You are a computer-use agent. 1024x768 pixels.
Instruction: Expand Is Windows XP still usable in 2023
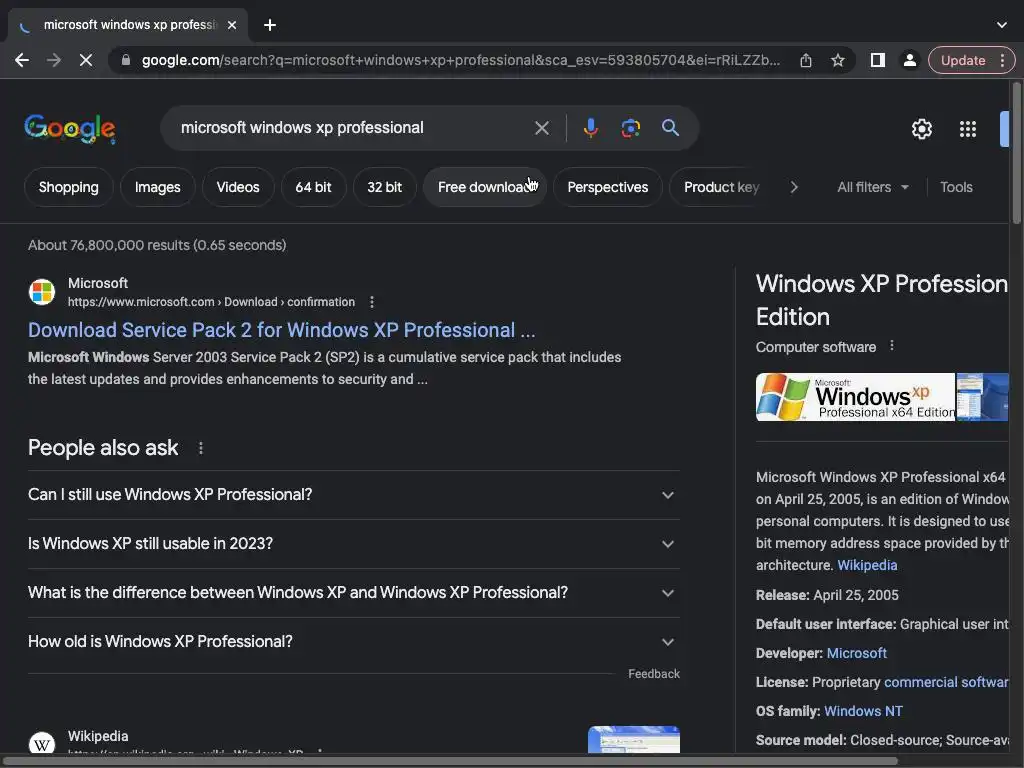353,544
